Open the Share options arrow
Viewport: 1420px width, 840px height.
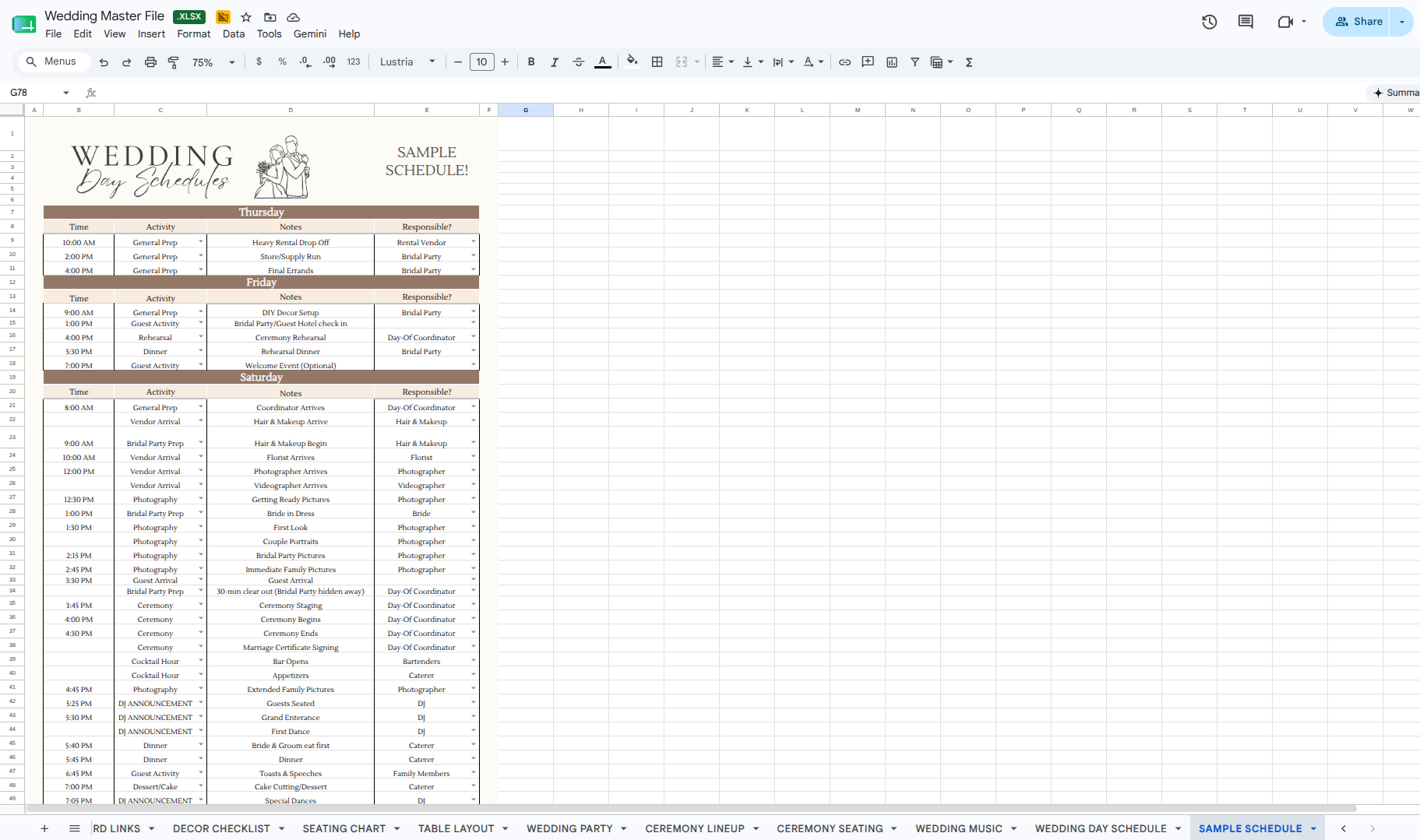coord(1402,22)
